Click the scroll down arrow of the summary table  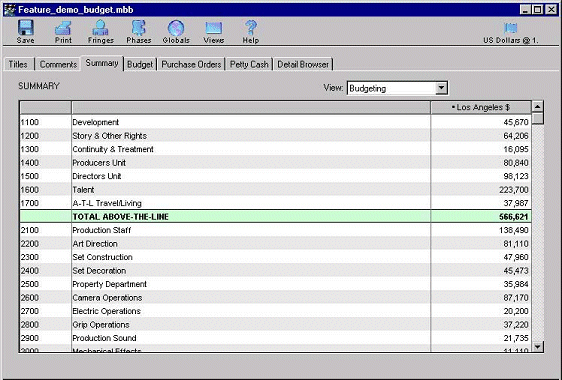click(x=538, y=346)
